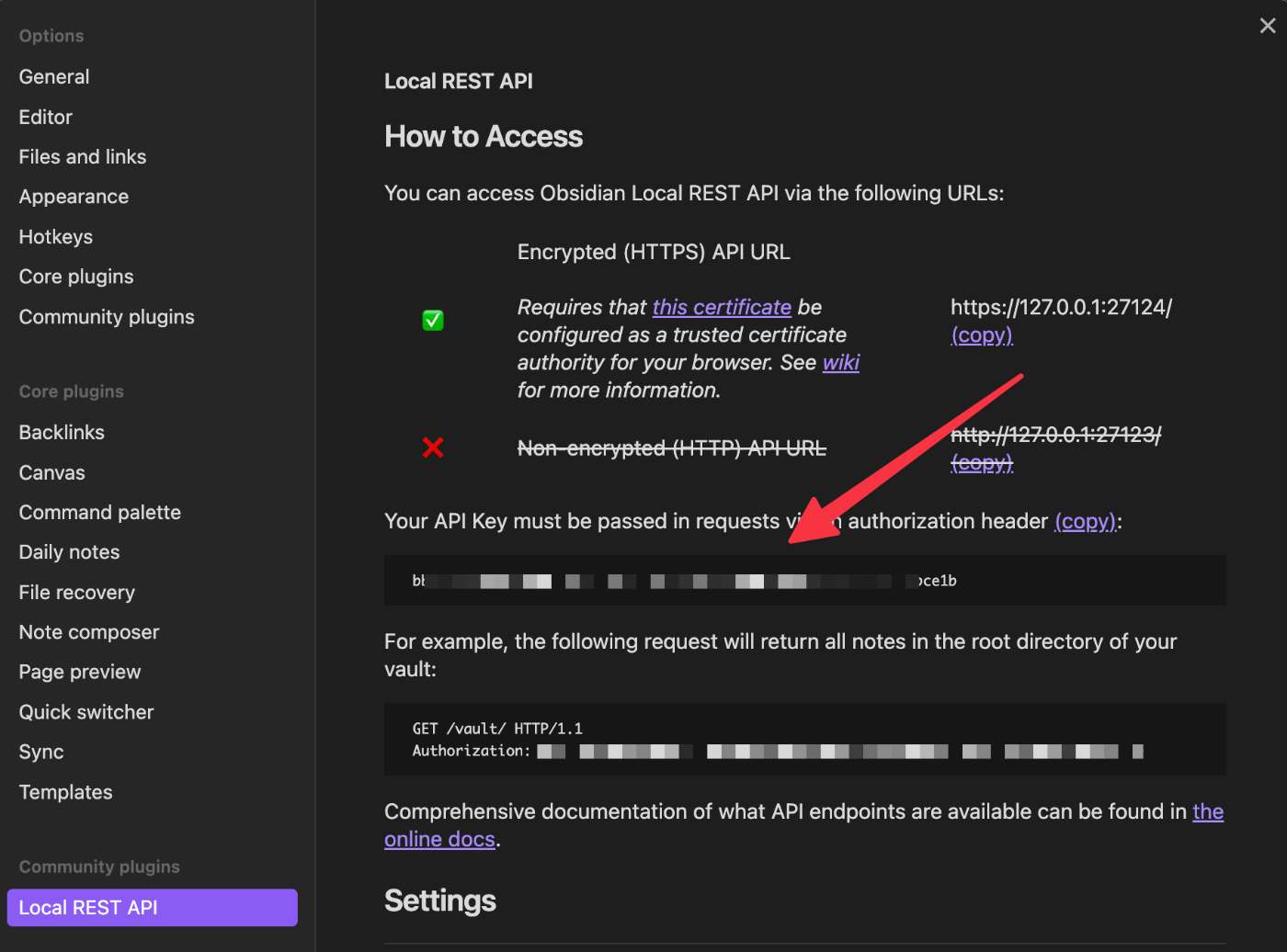Select Local REST API plugin tab
The image size is (1287, 952).
[x=152, y=908]
